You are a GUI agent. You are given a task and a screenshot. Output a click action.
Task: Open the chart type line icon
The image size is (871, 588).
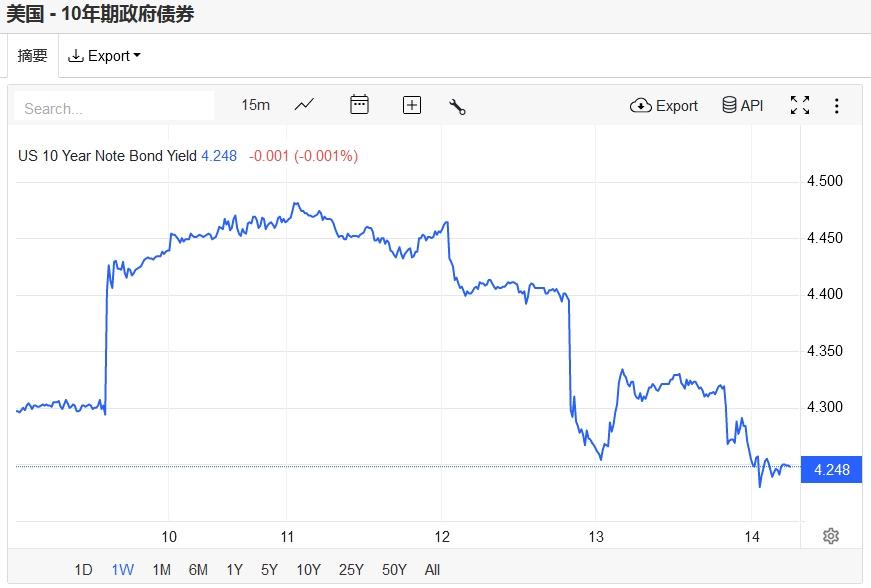(x=304, y=105)
